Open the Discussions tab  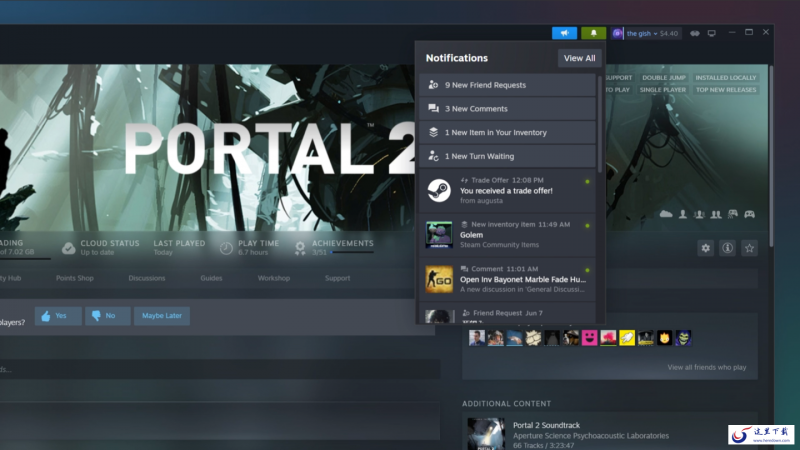click(147, 278)
